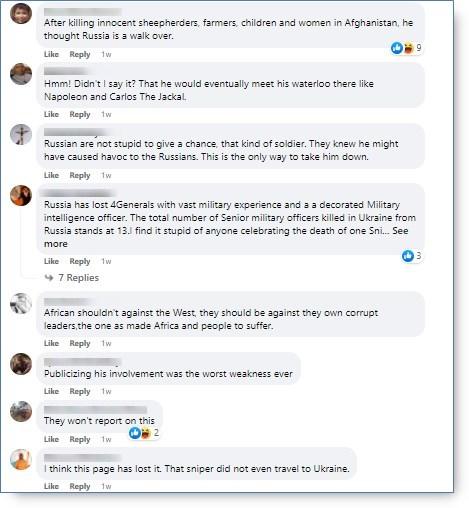Expand the 7 Replies thread

point(78,278)
